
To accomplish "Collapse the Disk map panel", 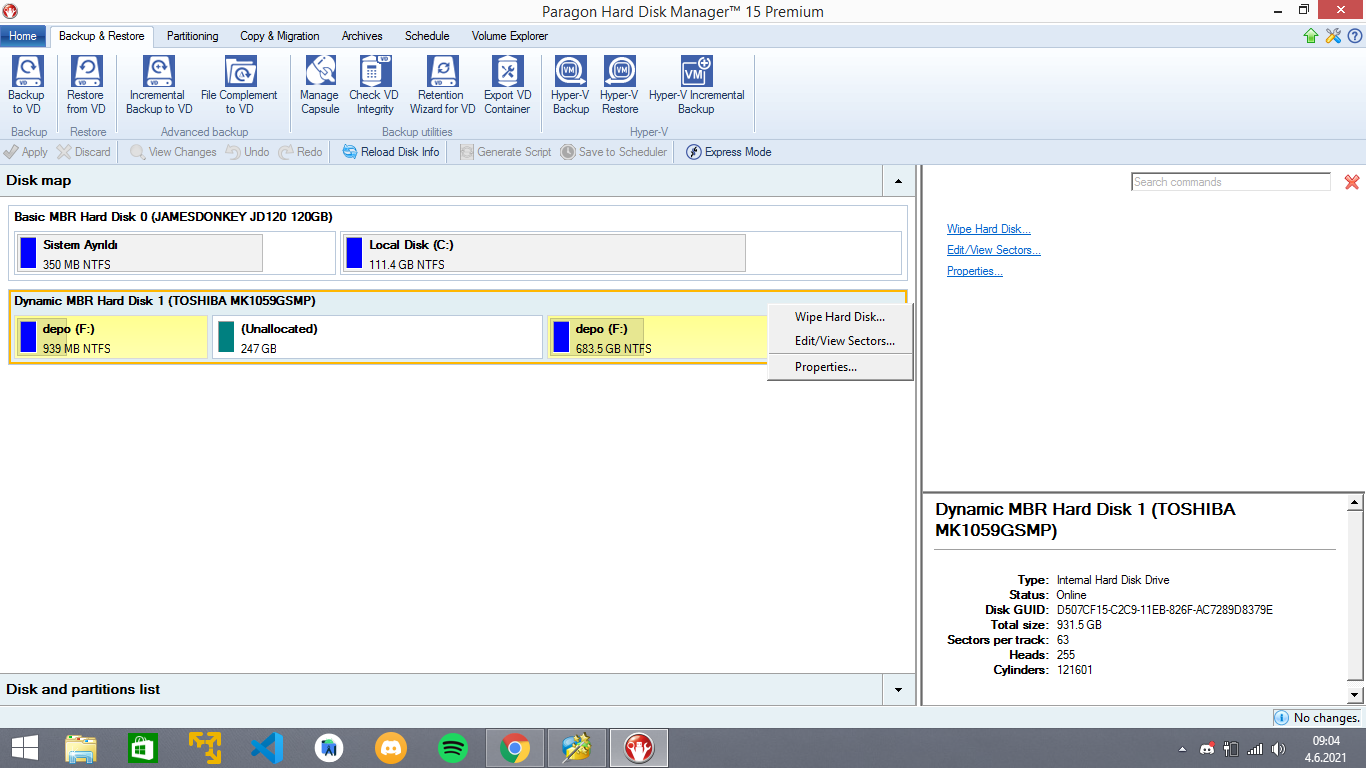I will pyautogui.click(x=898, y=181).
